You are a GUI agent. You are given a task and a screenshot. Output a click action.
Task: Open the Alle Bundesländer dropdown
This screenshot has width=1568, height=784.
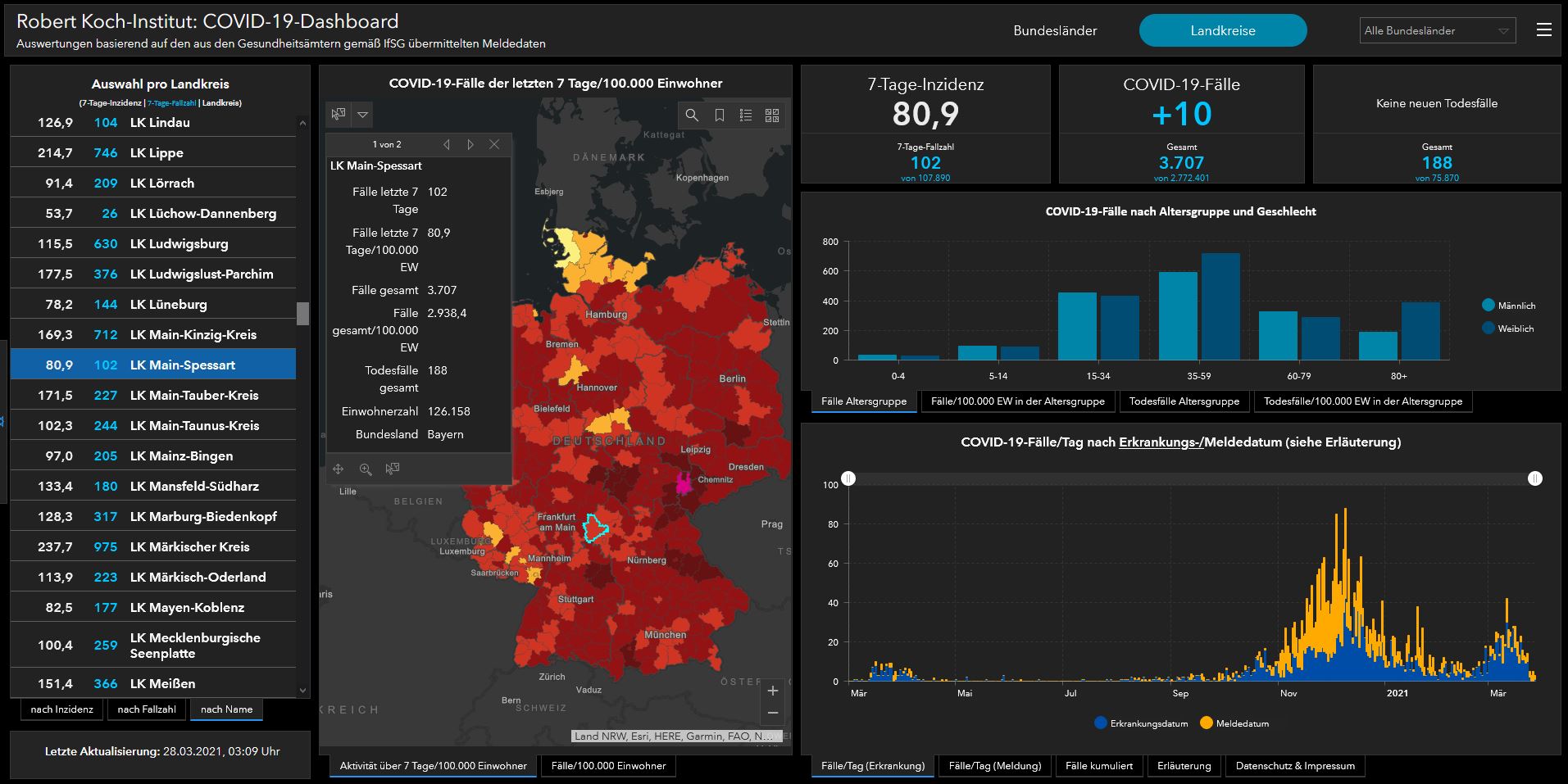(1437, 30)
